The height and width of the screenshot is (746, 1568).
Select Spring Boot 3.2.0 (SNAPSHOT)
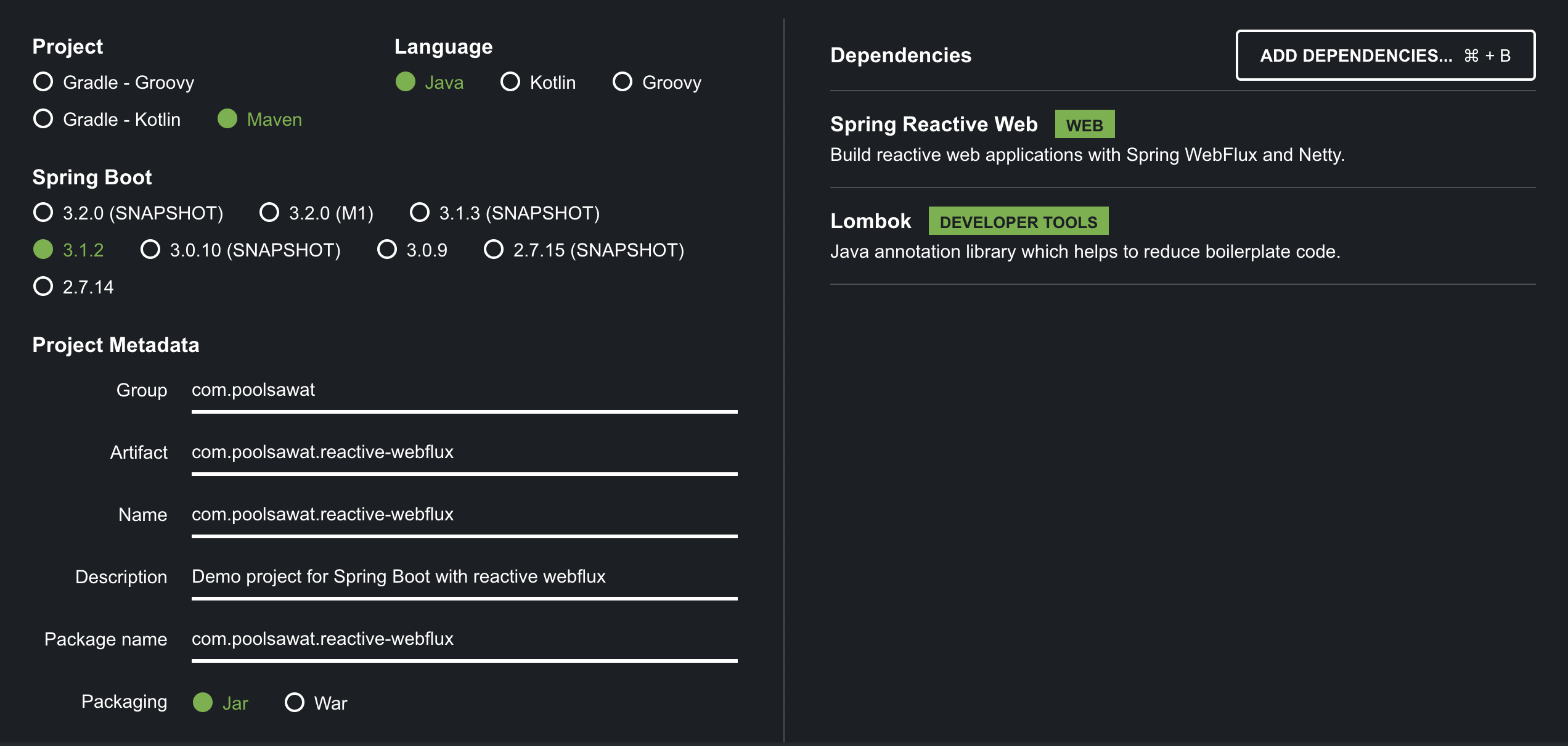[128, 213]
